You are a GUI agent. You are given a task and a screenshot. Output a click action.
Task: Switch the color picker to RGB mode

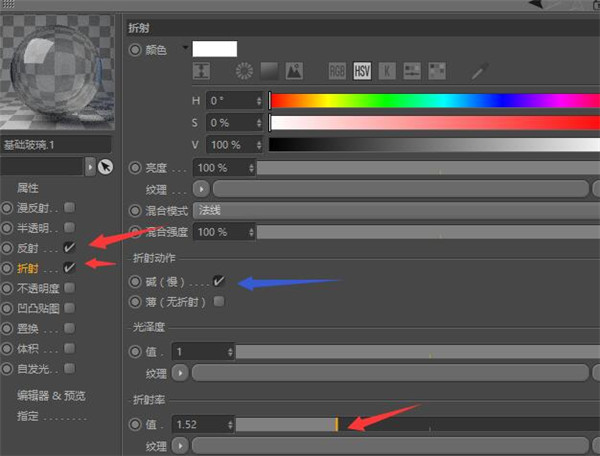(x=337, y=71)
